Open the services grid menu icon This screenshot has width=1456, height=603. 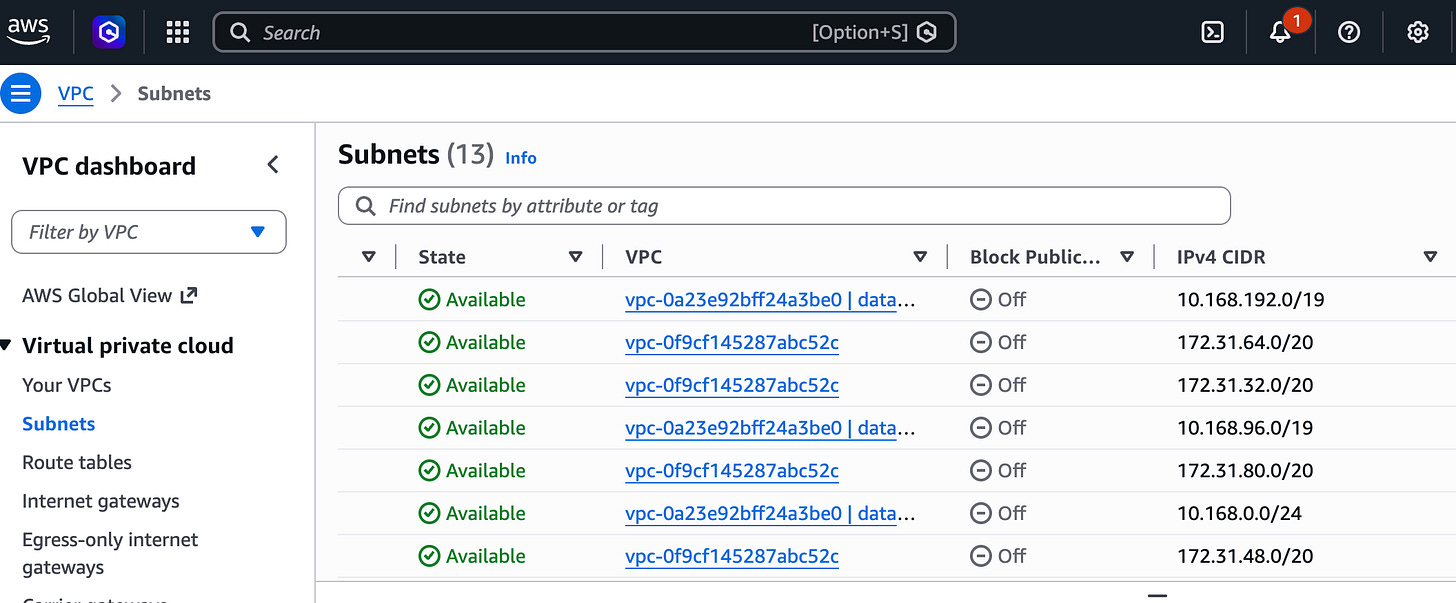178,32
